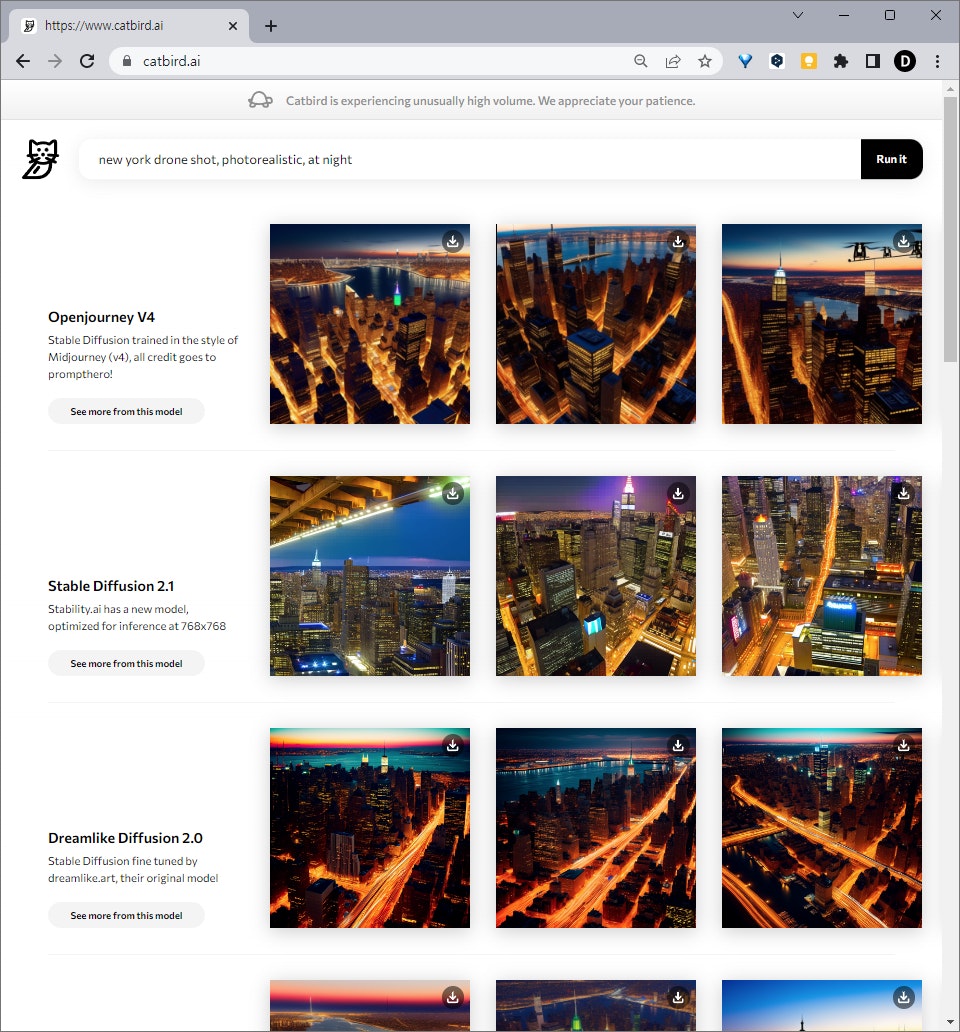Open first Openjourney V4 city thumbnail
This screenshot has width=960, height=1032.
(370, 324)
